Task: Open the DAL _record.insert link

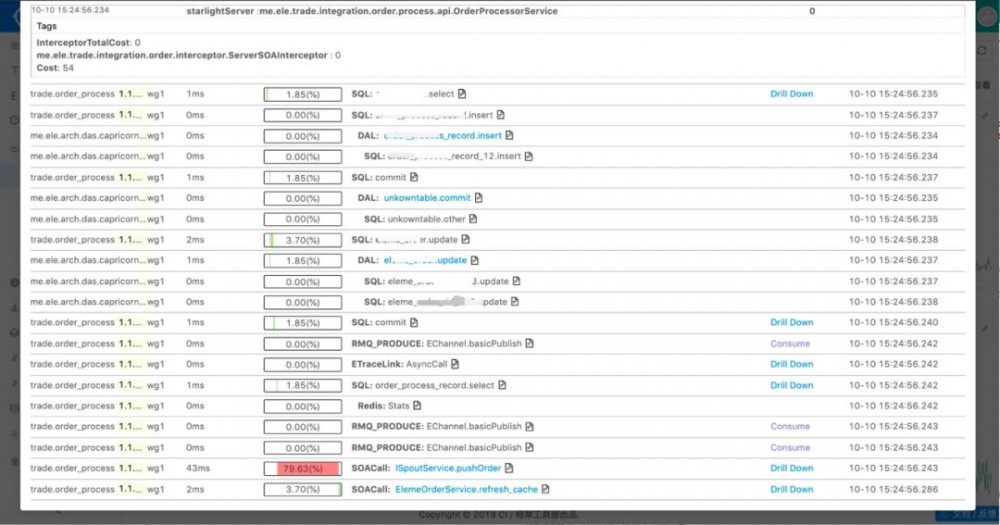Action: click(x=443, y=135)
